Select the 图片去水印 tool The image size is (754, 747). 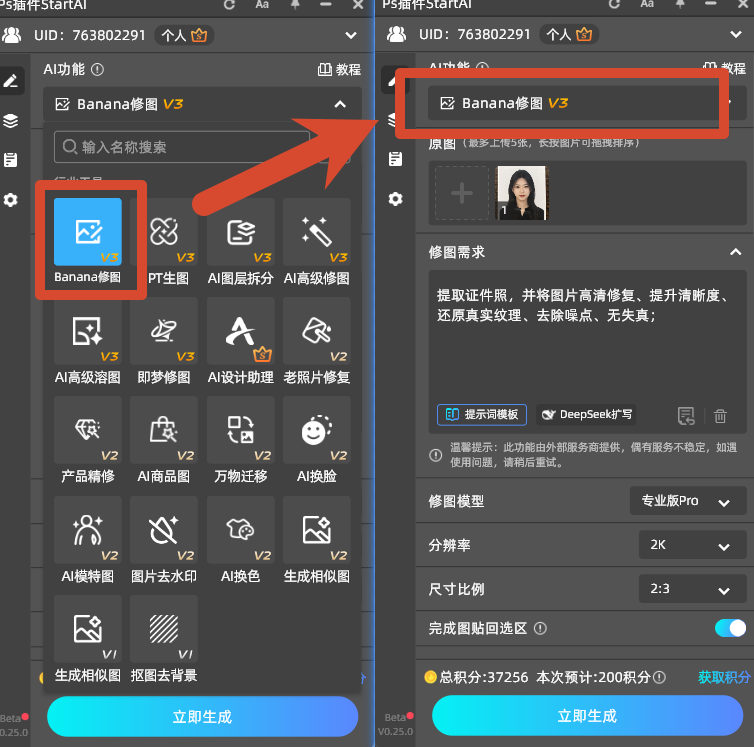pyautogui.click(x=164, y=530)
